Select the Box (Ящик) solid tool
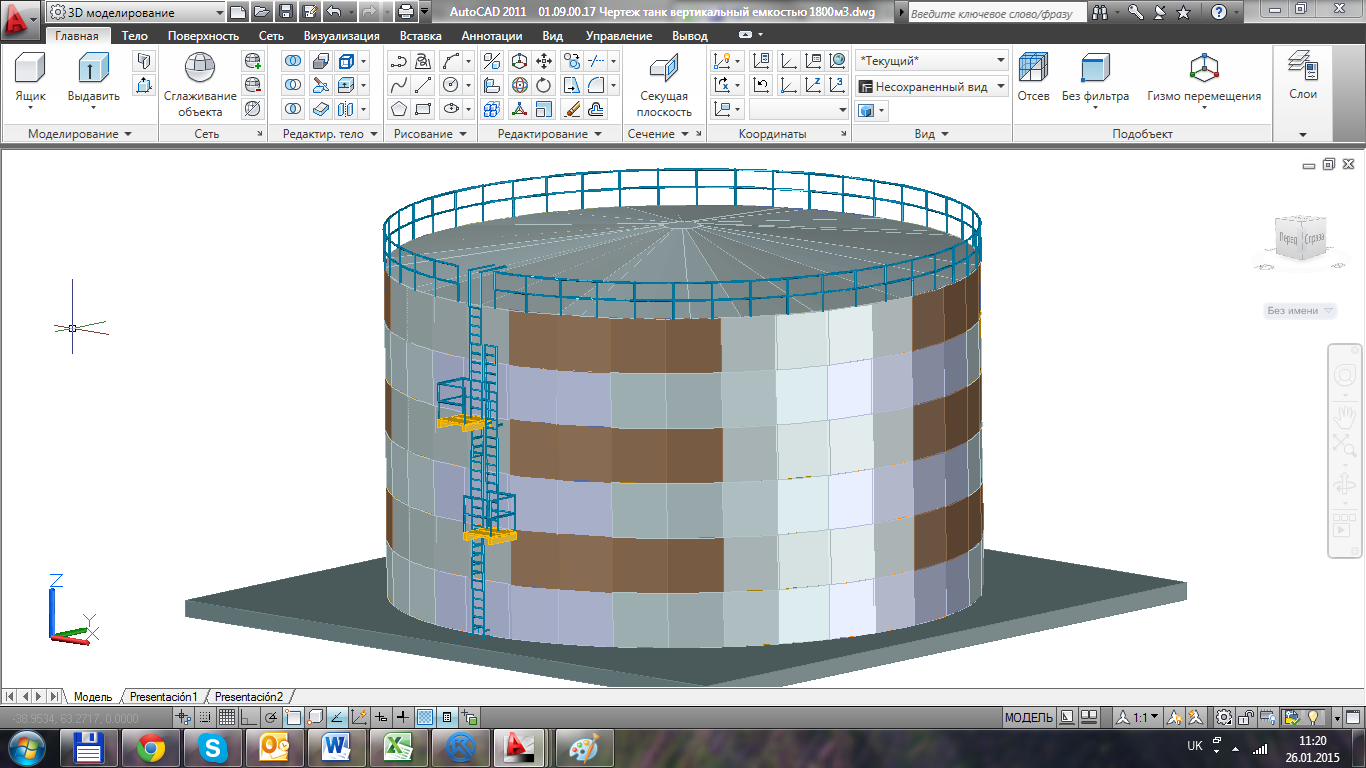This screenshot has width=1366, height=768. [30, 78]
